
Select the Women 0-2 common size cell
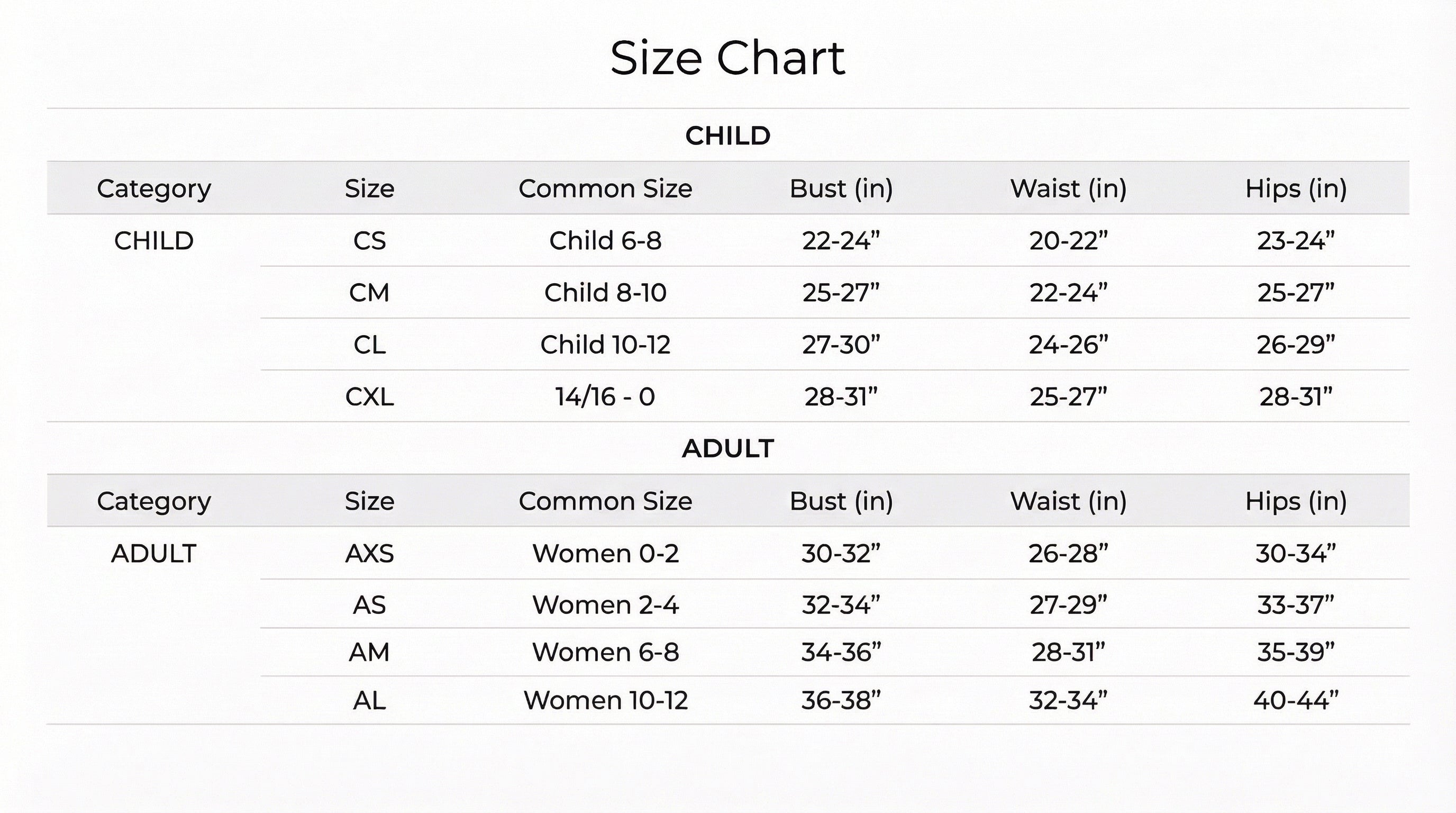(x=605, y=554)
